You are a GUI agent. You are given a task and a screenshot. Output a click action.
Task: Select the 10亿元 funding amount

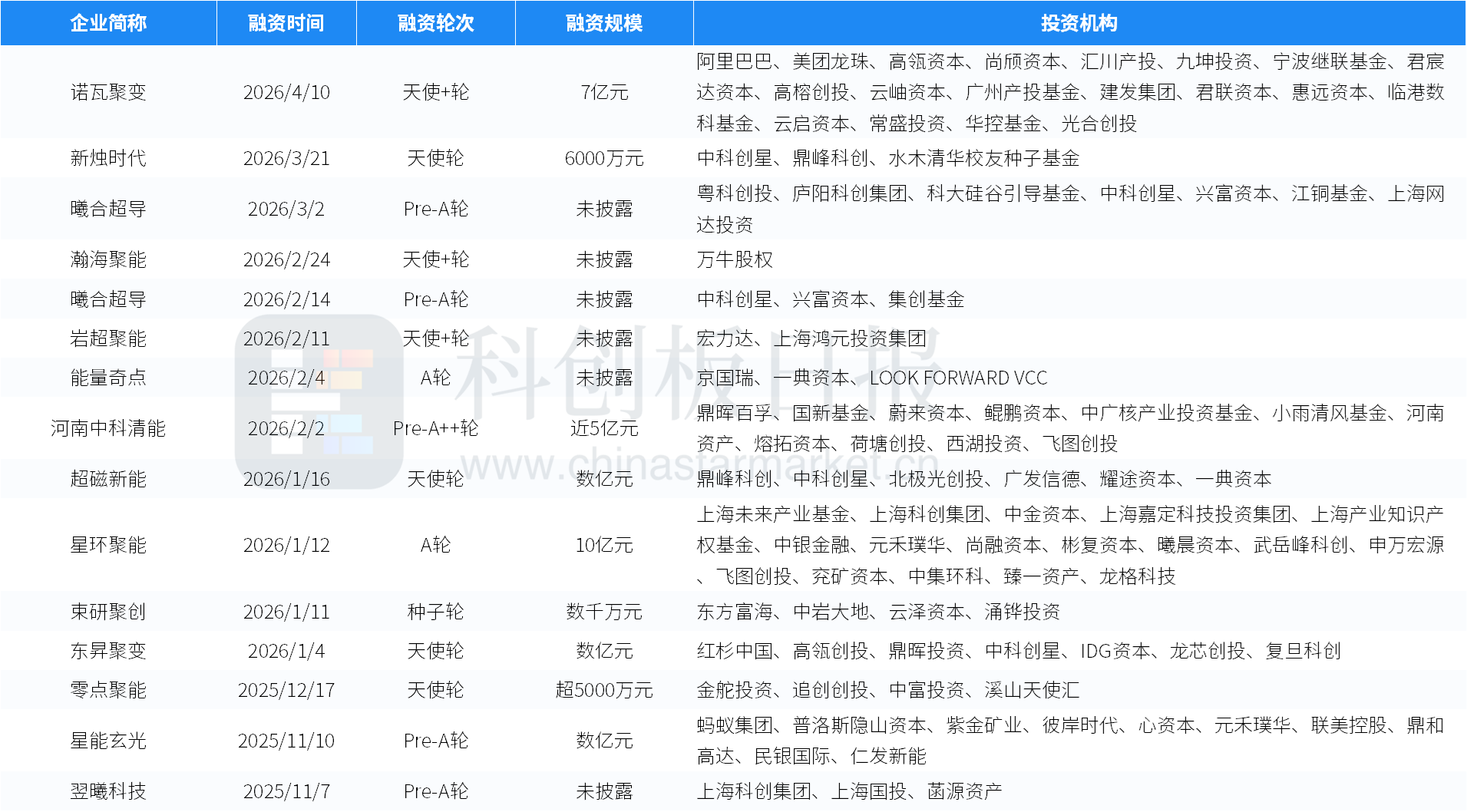(604, 545)
